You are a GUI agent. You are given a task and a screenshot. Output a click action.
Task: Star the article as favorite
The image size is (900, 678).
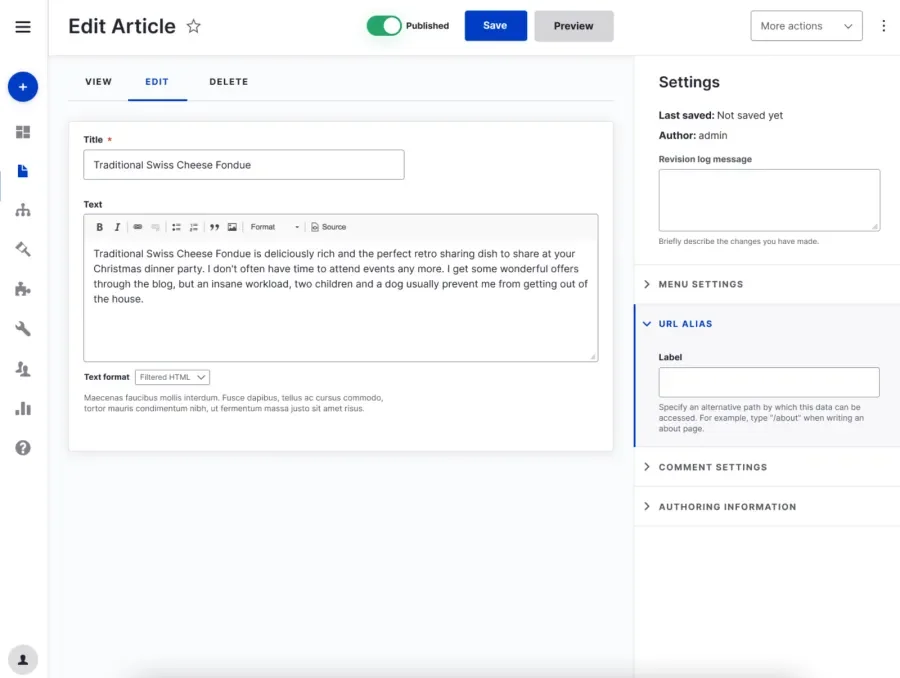(x=193, y=26)
